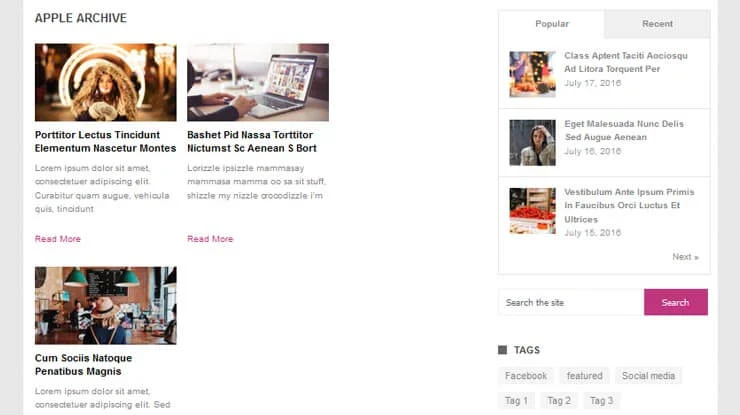
Task: Click thumbnail beside Vestibulum Ante Ipsum post
Action: coord(532,211)
